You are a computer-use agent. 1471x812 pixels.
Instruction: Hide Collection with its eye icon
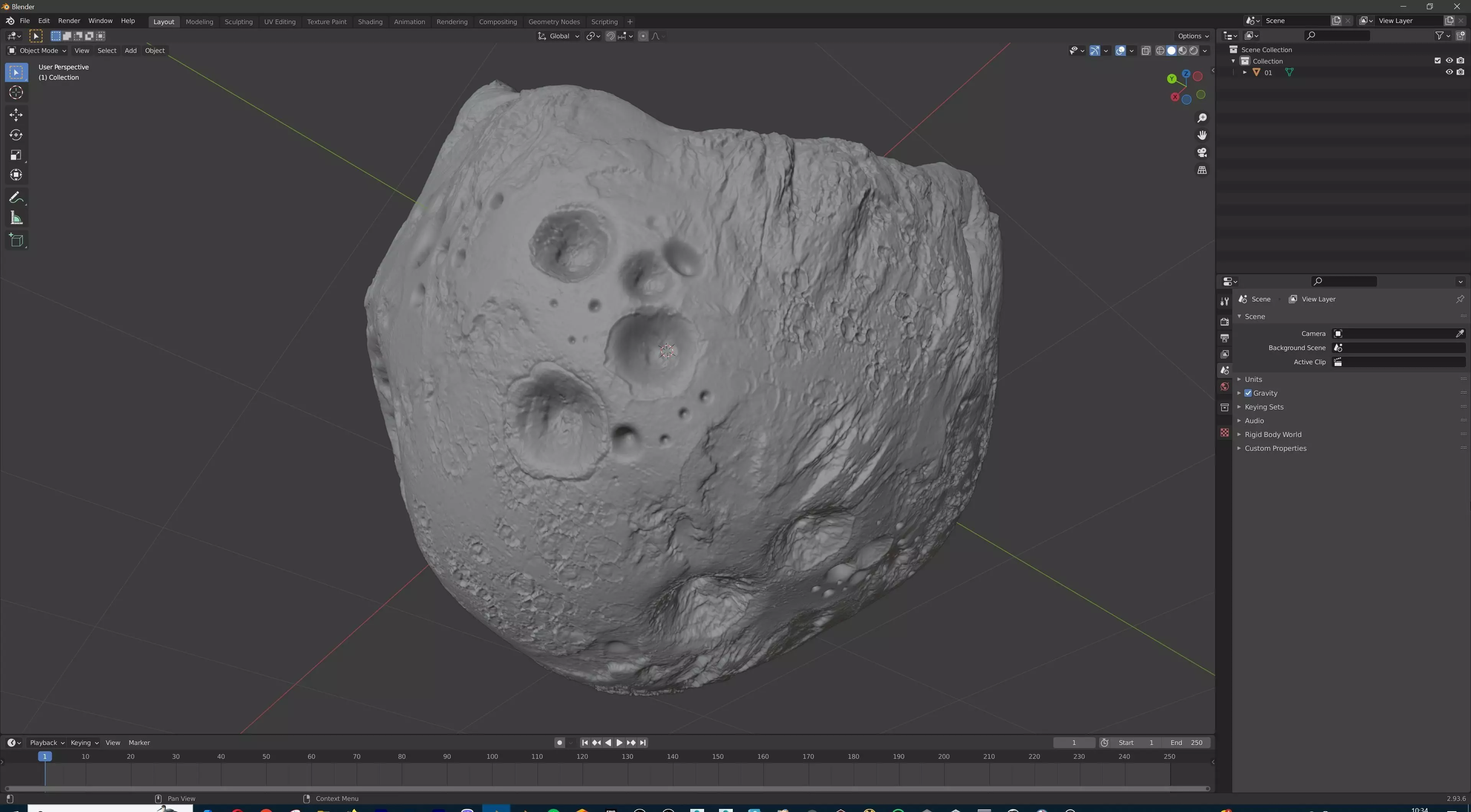point(1449,61)
